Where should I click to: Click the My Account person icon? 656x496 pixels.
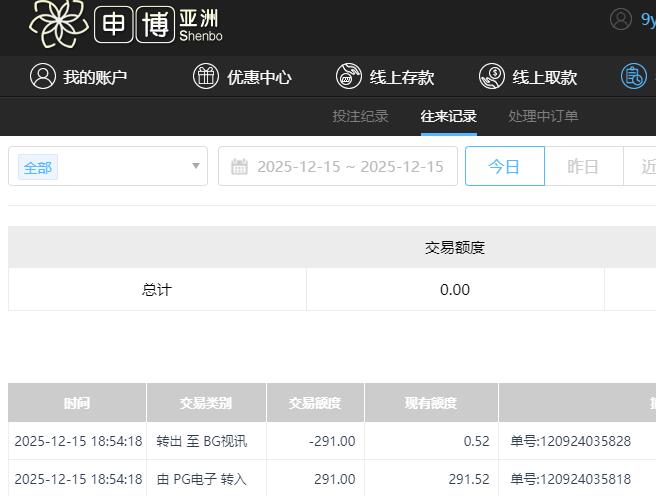(42, 77)
